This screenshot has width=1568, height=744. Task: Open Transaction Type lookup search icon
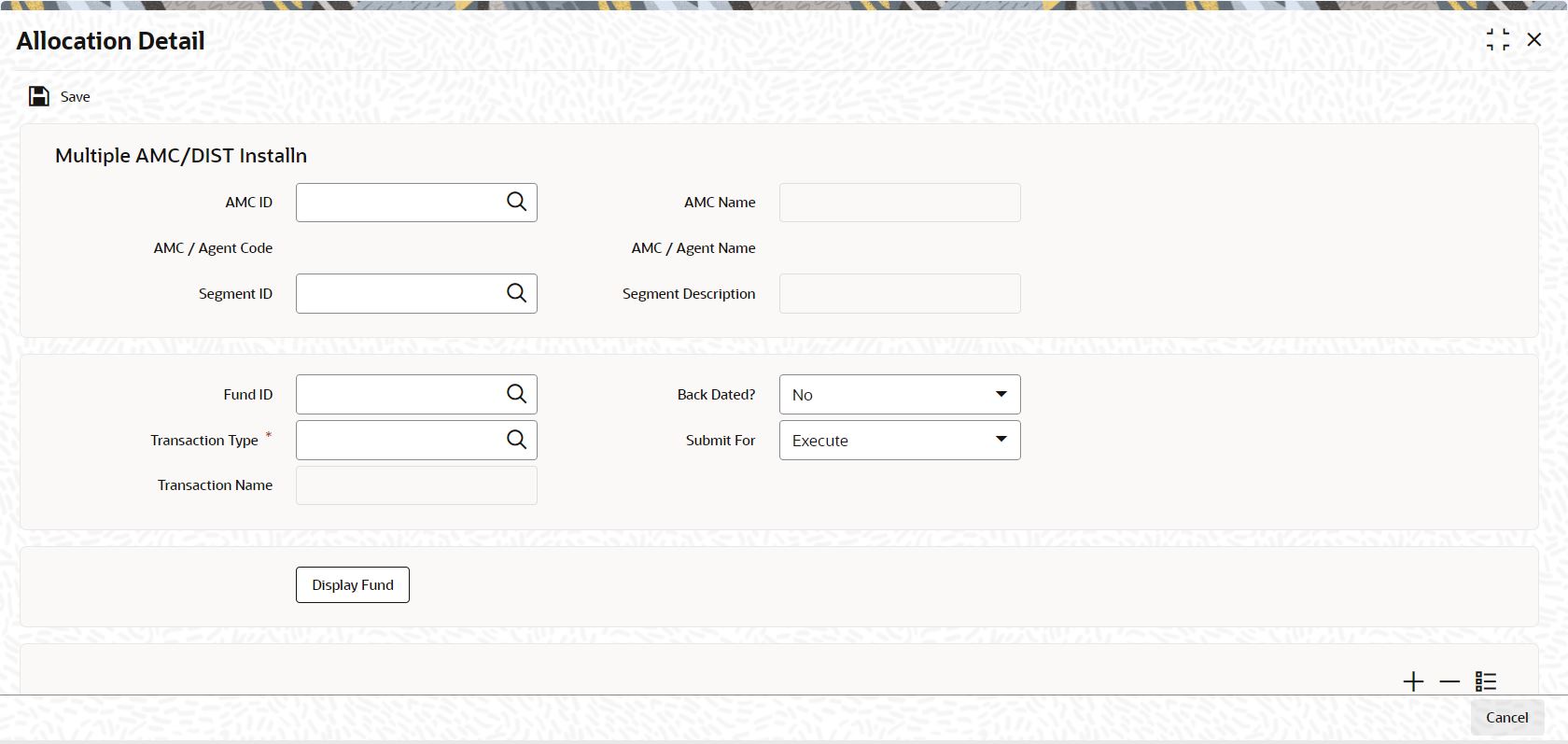tap(516, 440)
